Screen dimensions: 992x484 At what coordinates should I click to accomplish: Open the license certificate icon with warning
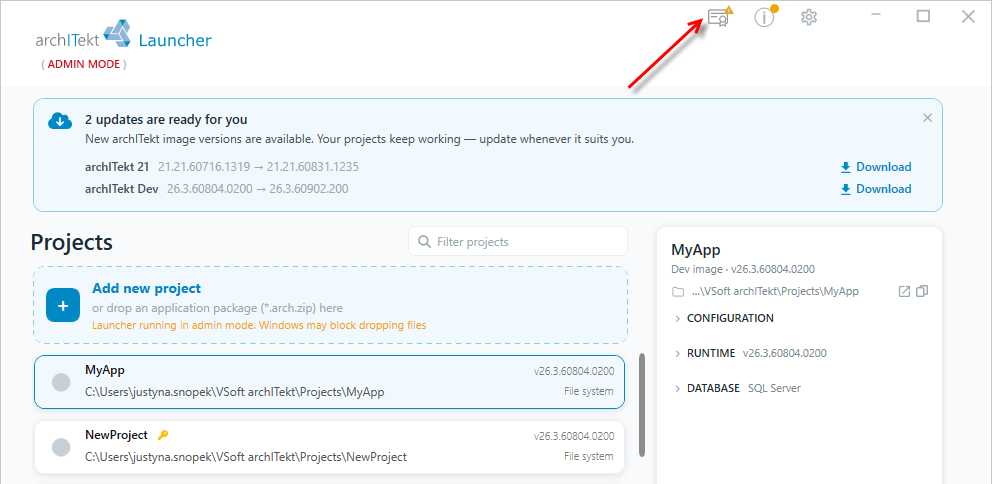[719, 17]
